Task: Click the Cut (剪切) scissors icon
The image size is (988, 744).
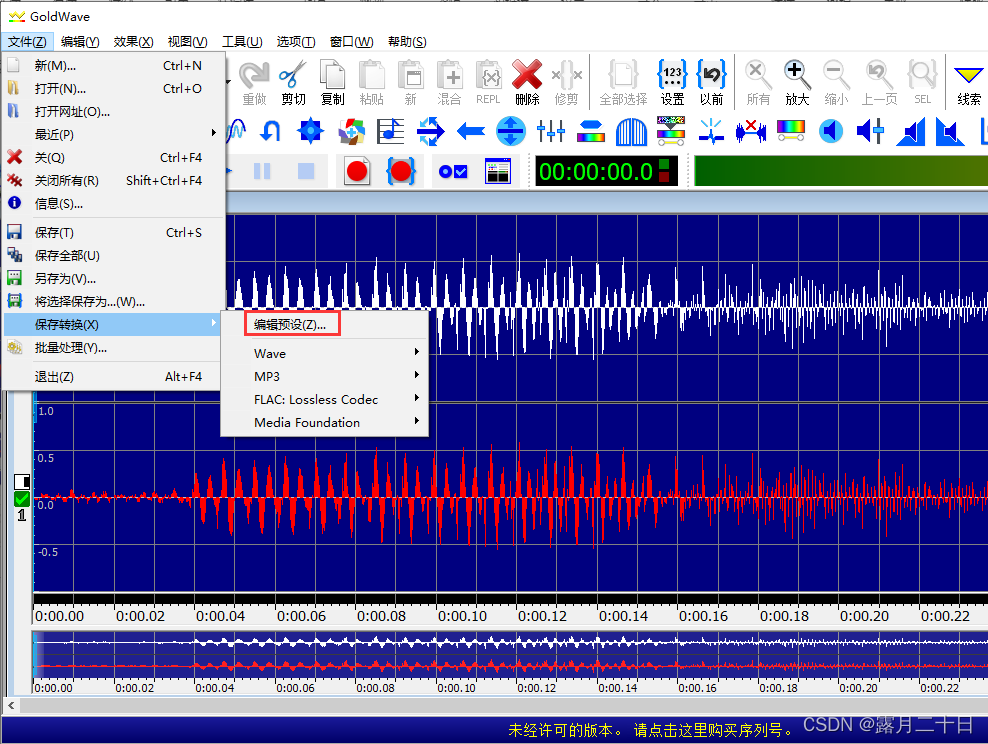Action: 293,83
